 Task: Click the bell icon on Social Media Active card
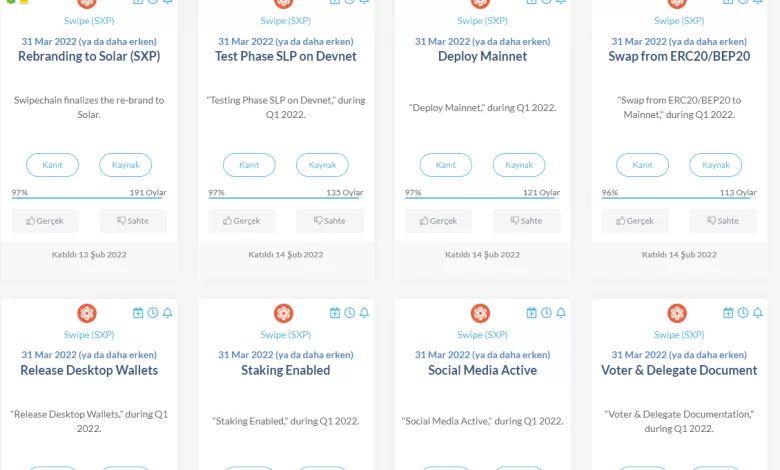click(561, 313)
